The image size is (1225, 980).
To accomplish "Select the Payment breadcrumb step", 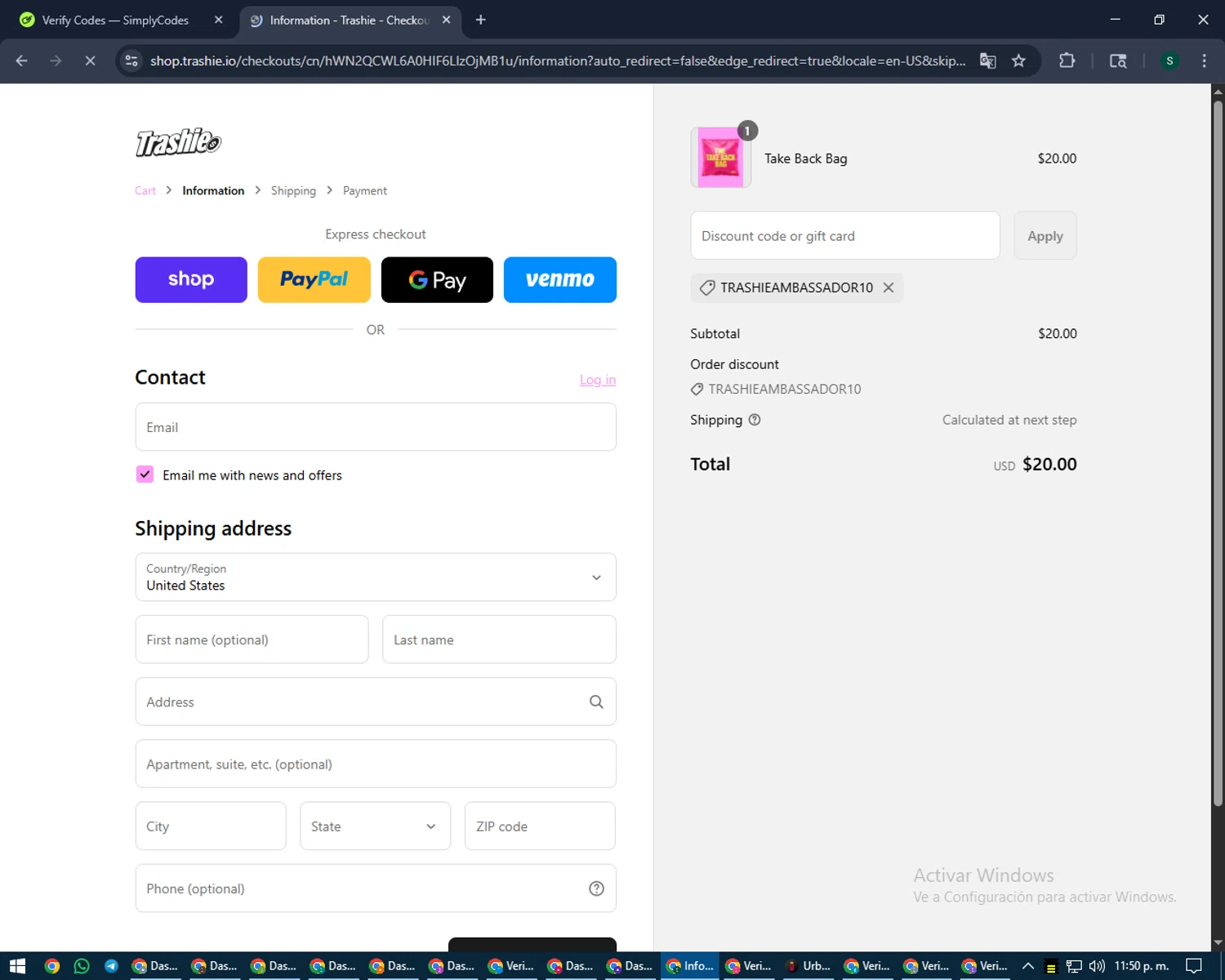I will click(365, 190).
